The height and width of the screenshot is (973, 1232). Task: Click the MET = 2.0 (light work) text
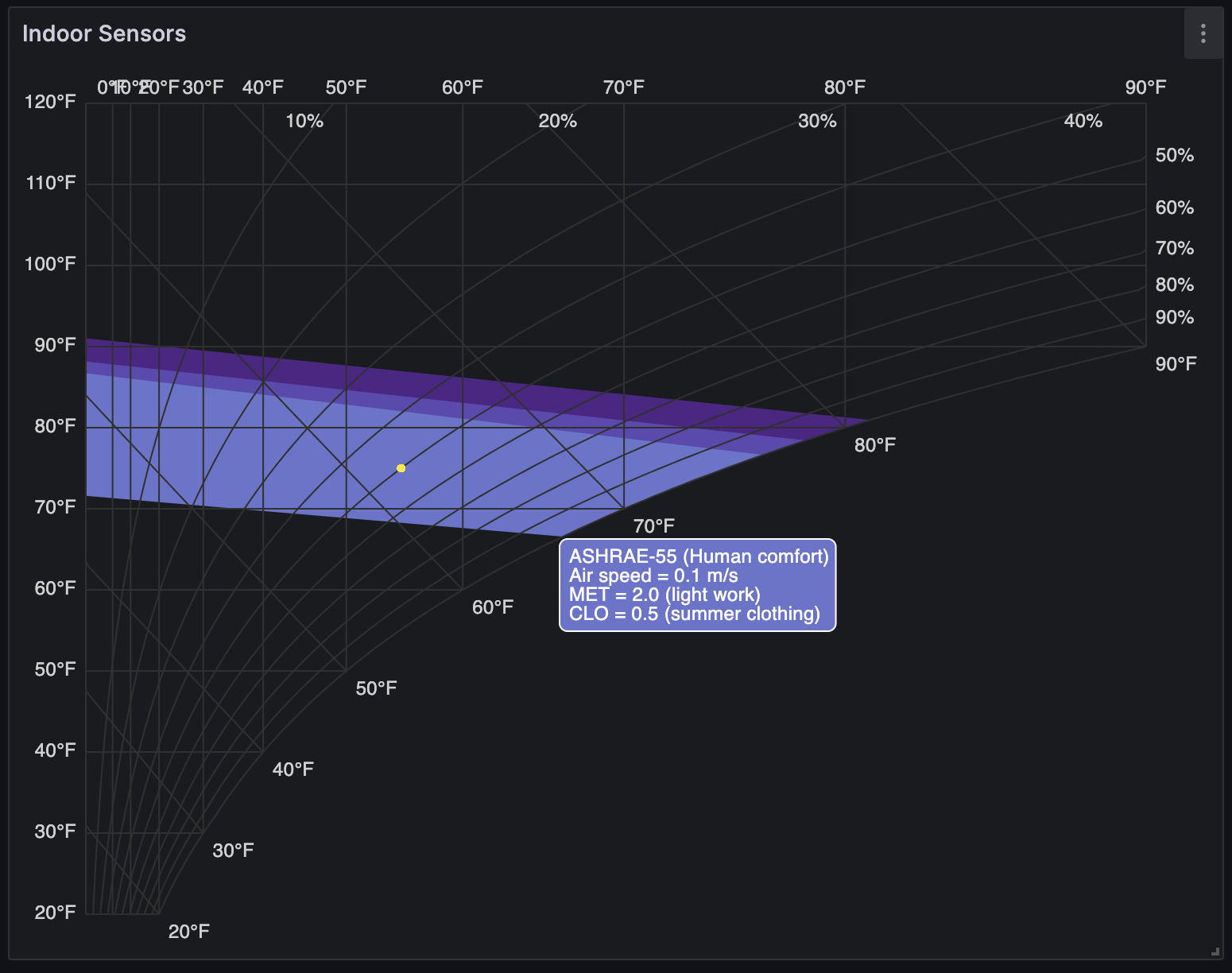click(x=664, y=595)
